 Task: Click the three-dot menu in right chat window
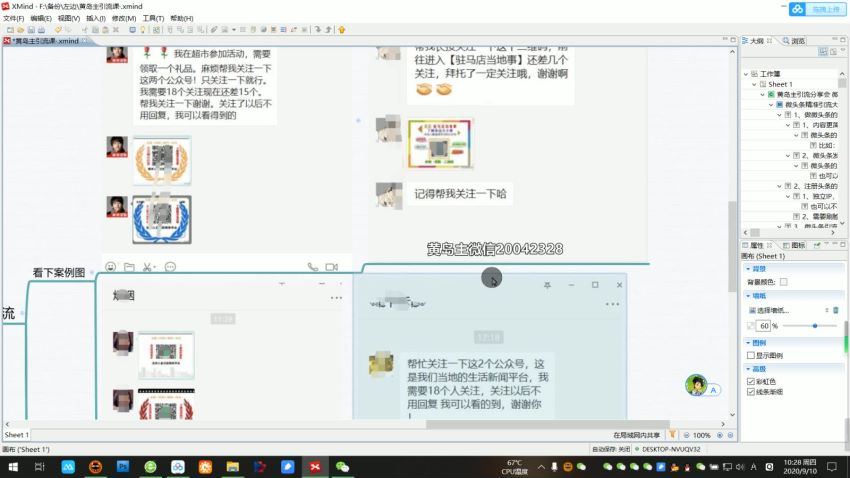[x=612, y=304]
